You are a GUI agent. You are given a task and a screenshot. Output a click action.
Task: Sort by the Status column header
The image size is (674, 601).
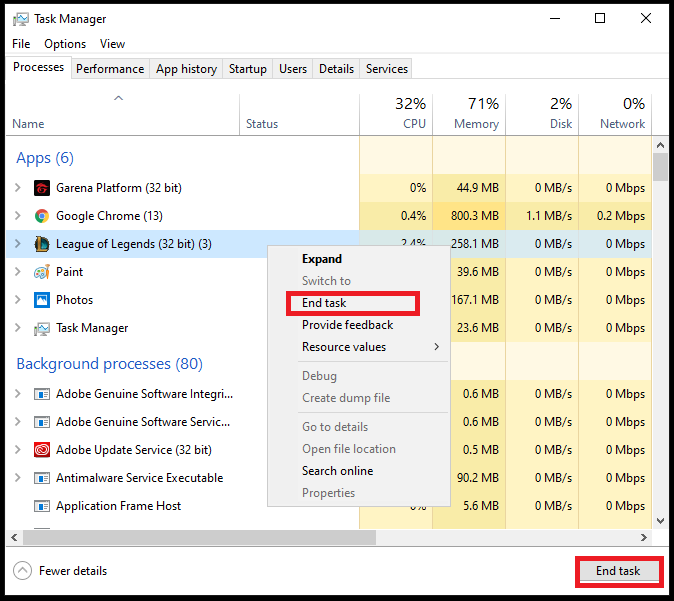pos(299,114)
